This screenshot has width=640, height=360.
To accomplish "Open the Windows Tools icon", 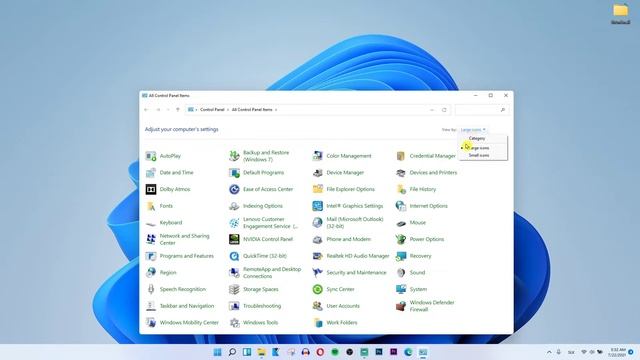I will point(234,322).
